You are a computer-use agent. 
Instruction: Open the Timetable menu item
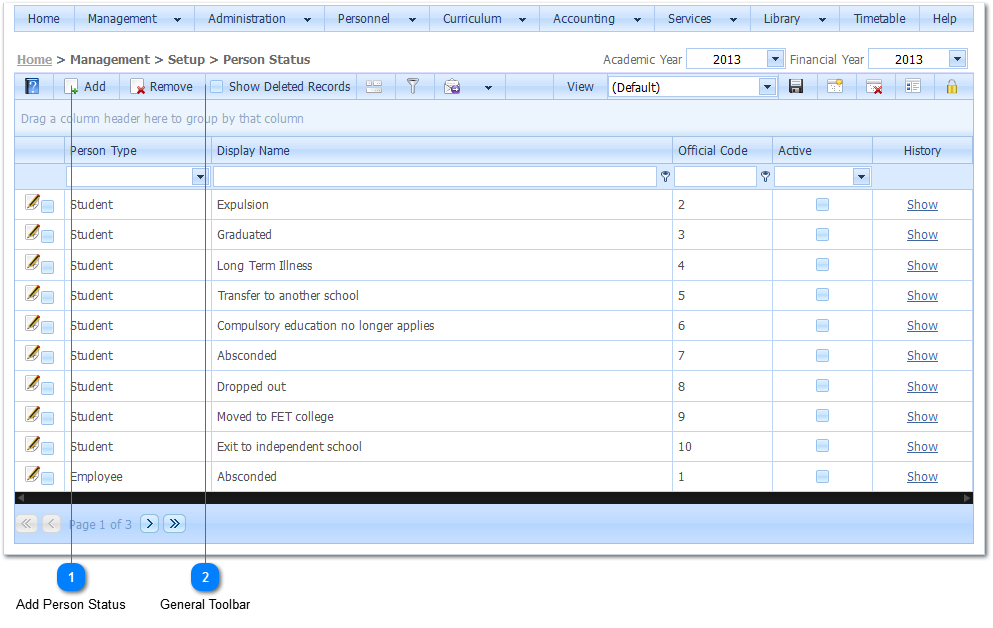[x=879, y=19]
